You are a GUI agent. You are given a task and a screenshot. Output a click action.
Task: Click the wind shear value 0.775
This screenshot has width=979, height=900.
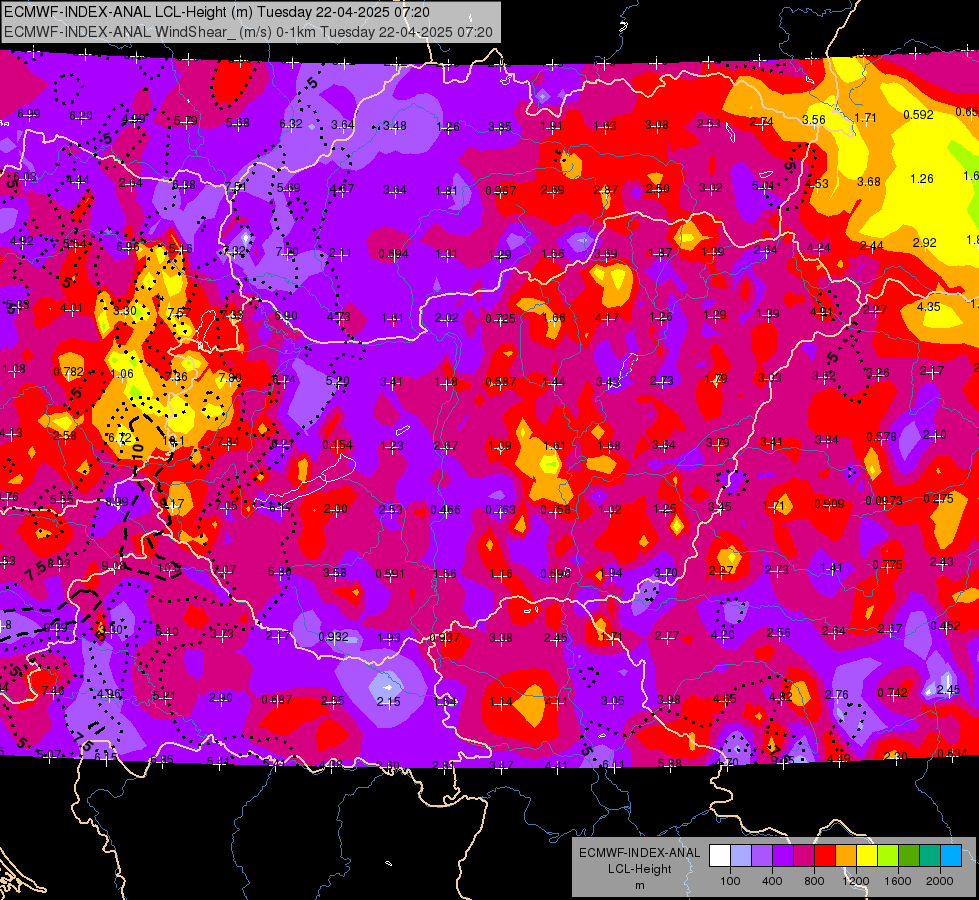pos(887,565)
